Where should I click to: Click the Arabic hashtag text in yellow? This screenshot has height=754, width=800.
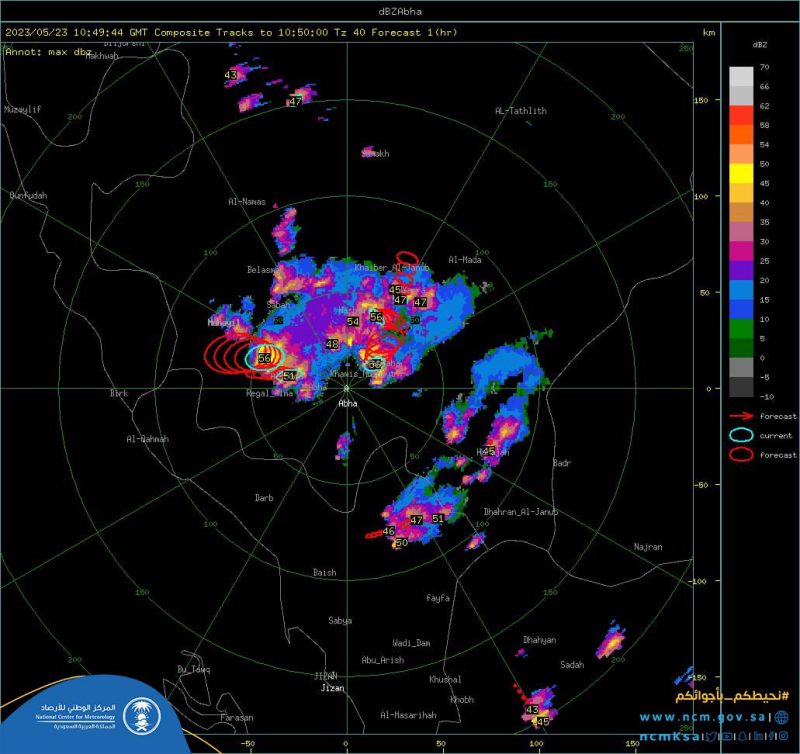coord(732,696)
